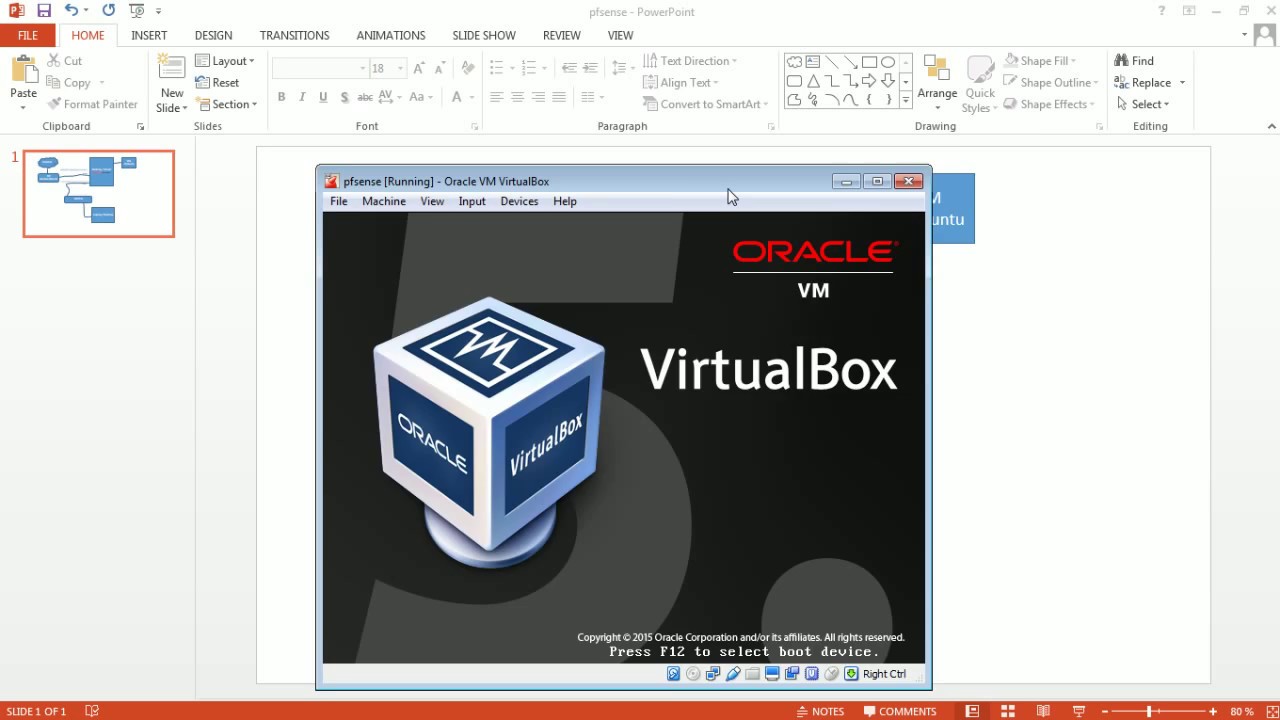The image size is (1280, 720).
Task: Click VirtualBox video capture status icon
Action: tap(792, 674)
